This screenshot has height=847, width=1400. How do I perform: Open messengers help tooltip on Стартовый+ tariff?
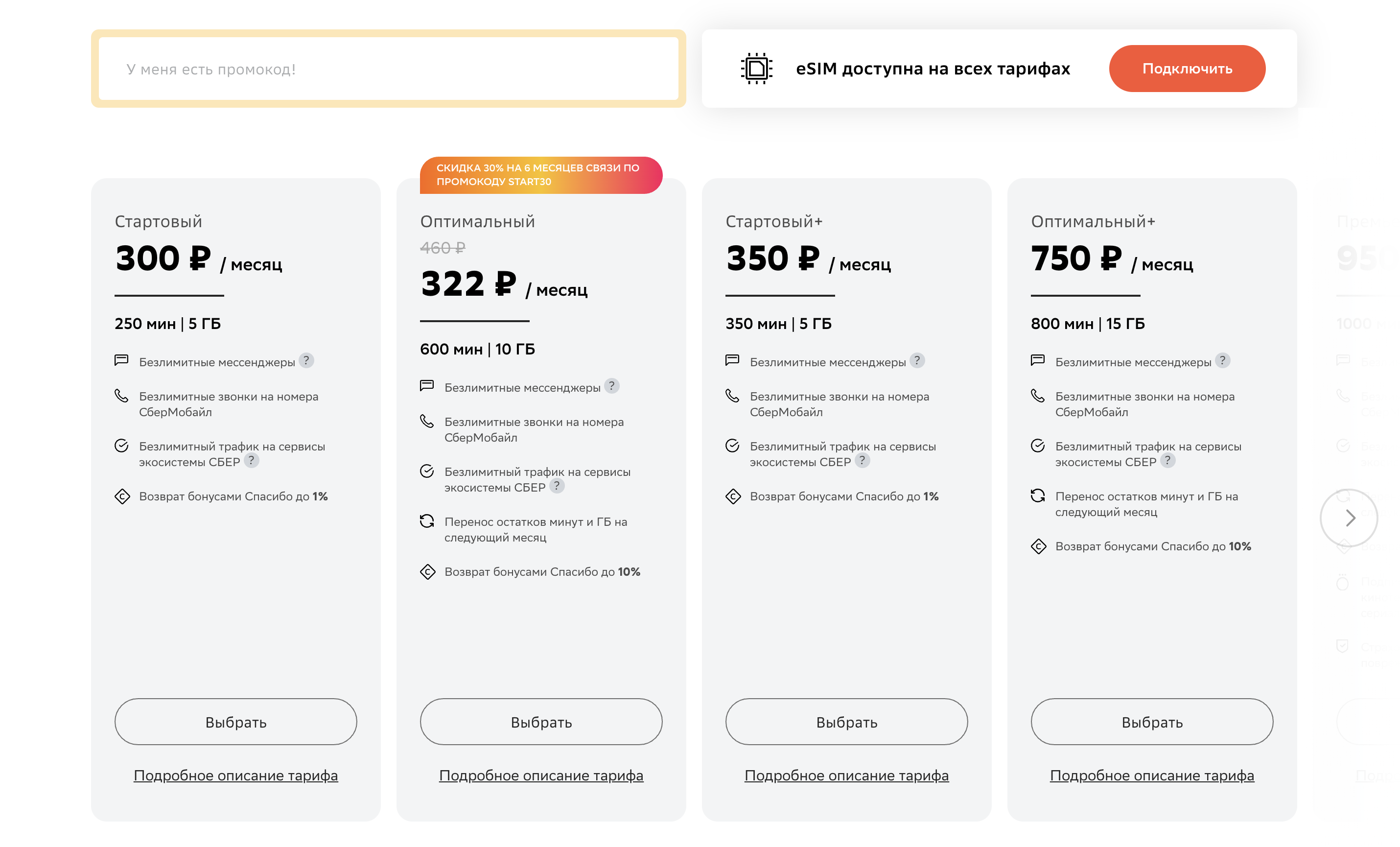(917, 360)
